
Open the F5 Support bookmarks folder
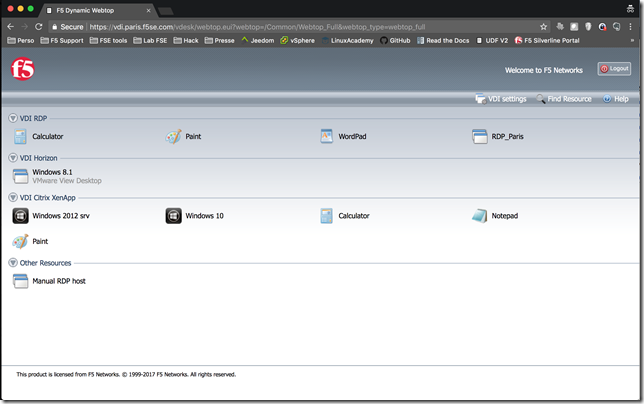[x=62, y=40]
